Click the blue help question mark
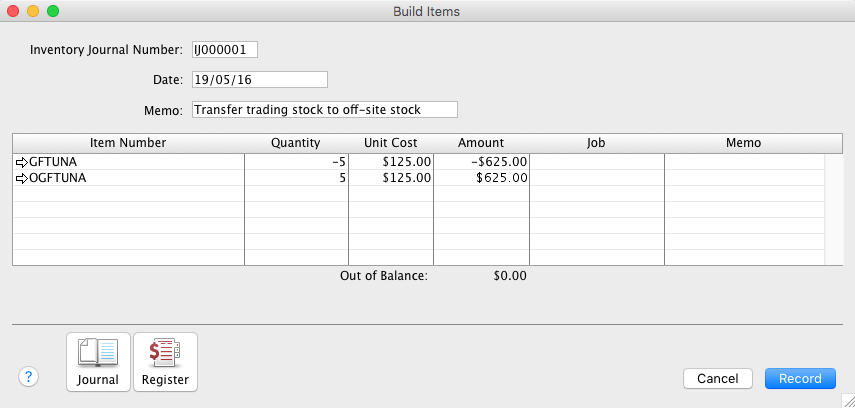Screen dimensions: 855x408 point(29,377)
